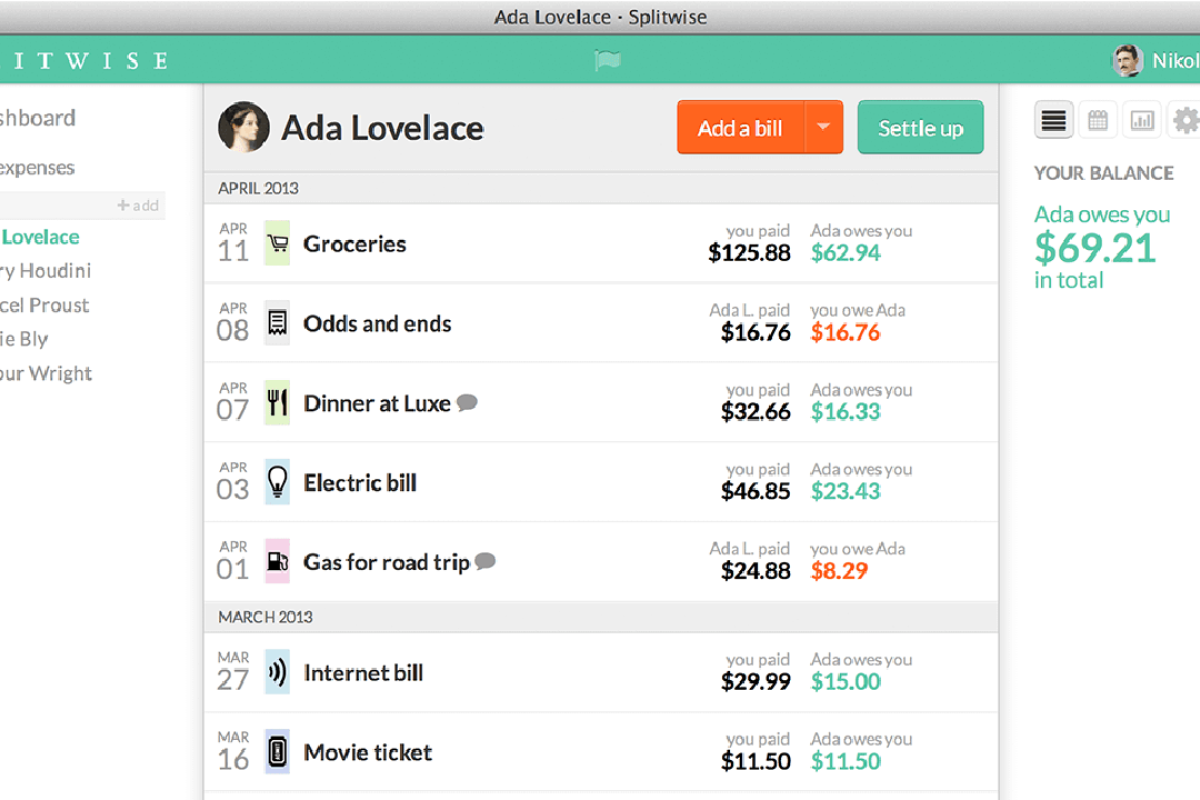Select Marcel Proust in friends sidebar
Viewport: 1200px width, 800px height.
point(45,305)
